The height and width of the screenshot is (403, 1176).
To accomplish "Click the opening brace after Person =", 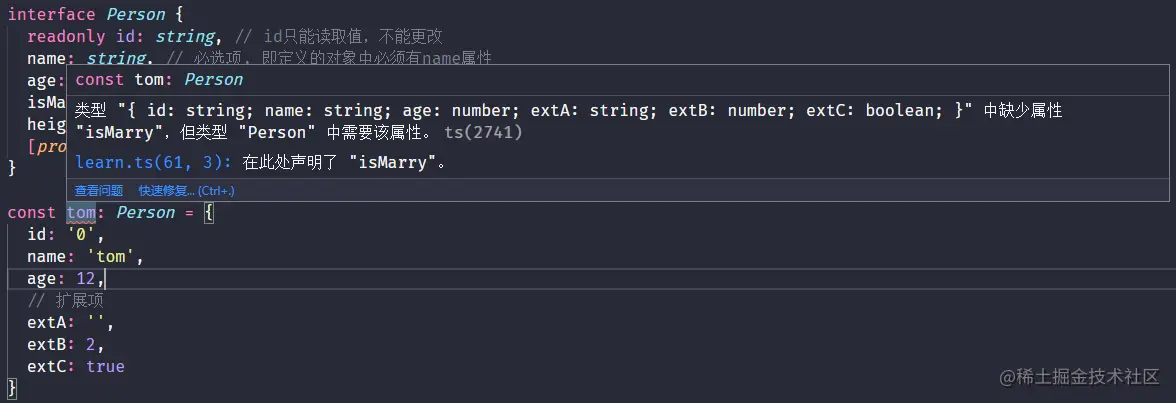I will (x=209, y=213).
